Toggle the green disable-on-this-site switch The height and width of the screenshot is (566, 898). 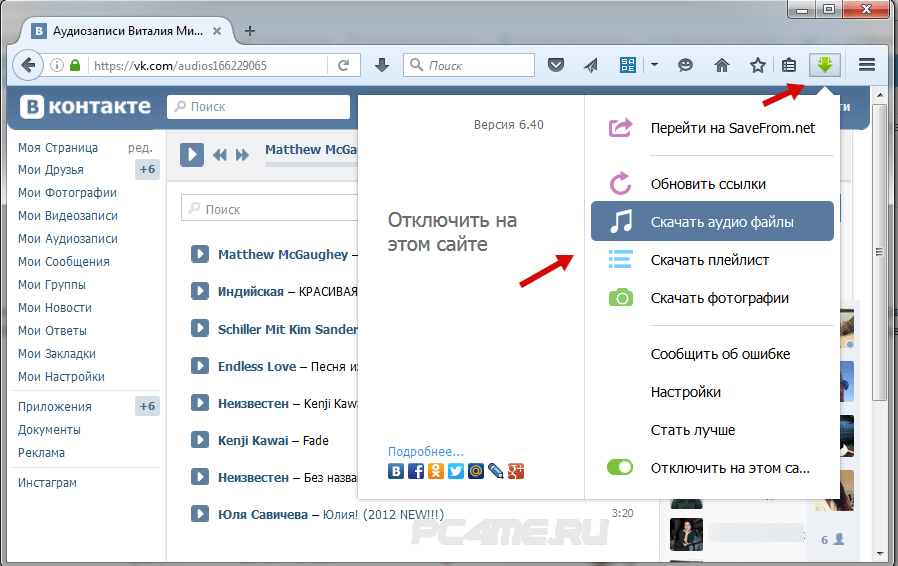coord(620,467)
